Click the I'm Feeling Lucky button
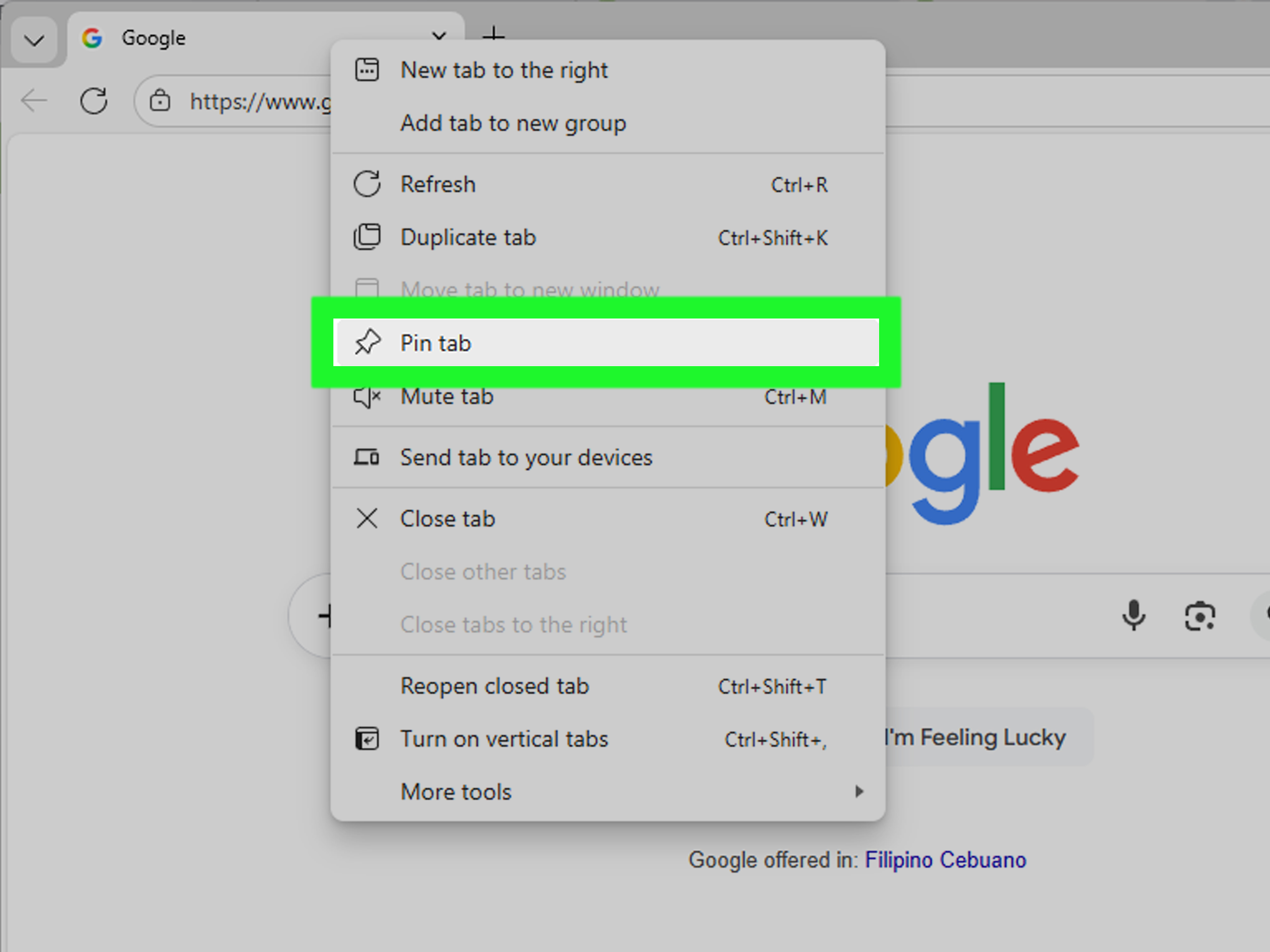This screenshot has height=952, width=1270. tap(976, 737)
